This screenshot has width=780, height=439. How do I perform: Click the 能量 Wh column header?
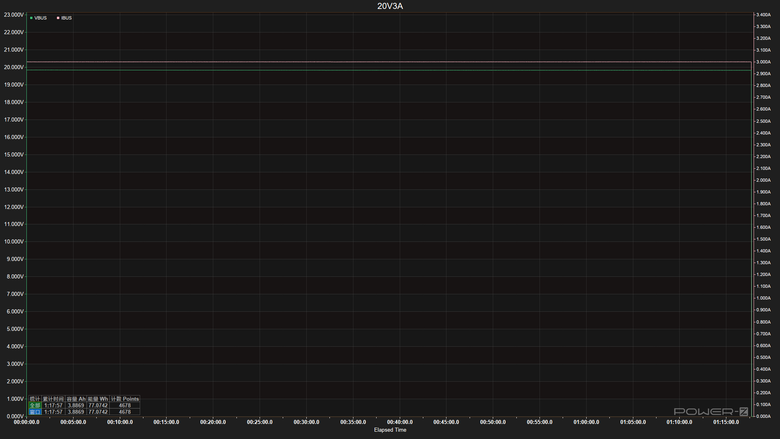click(x=98, y=399)
